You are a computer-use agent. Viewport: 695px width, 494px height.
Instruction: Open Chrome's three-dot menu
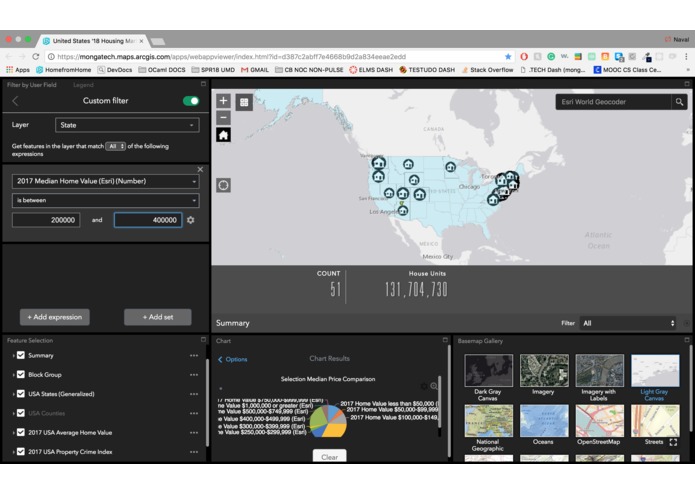coord(686,56)
